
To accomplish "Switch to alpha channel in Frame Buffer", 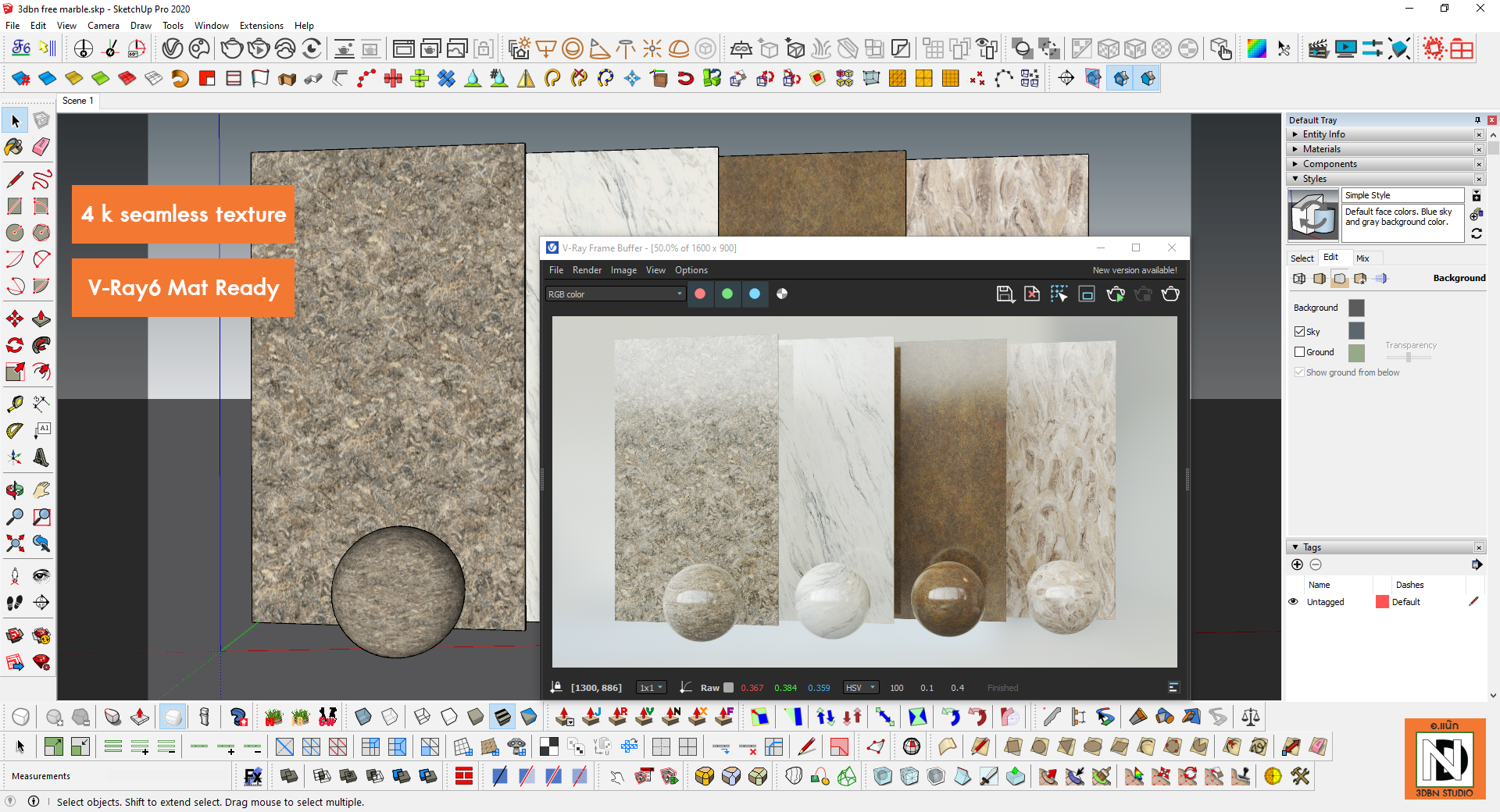I will [x=782, y=294].
